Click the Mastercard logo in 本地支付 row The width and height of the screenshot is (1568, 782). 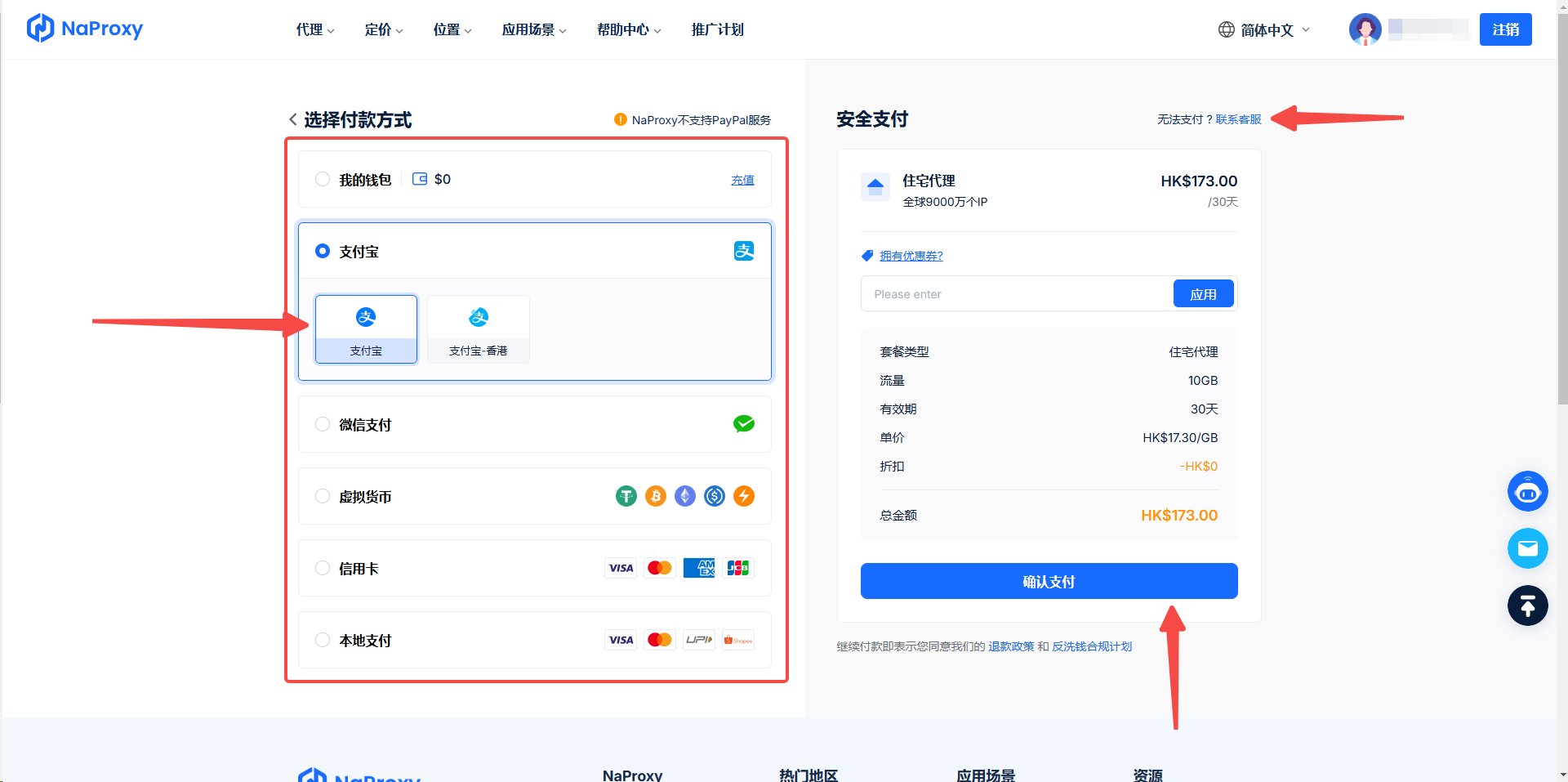660,640
